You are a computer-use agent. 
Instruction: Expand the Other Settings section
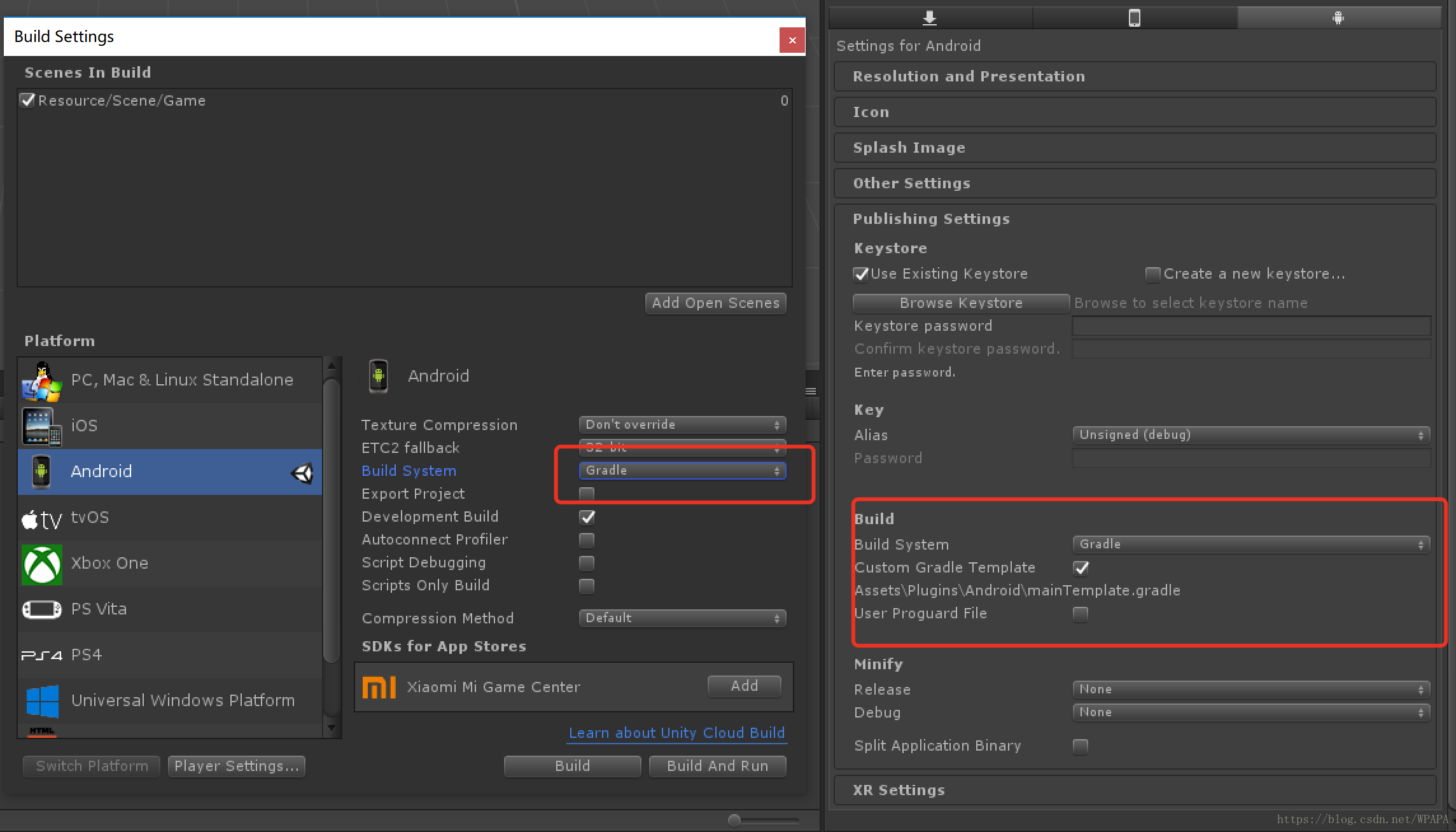coord(1135,183)
